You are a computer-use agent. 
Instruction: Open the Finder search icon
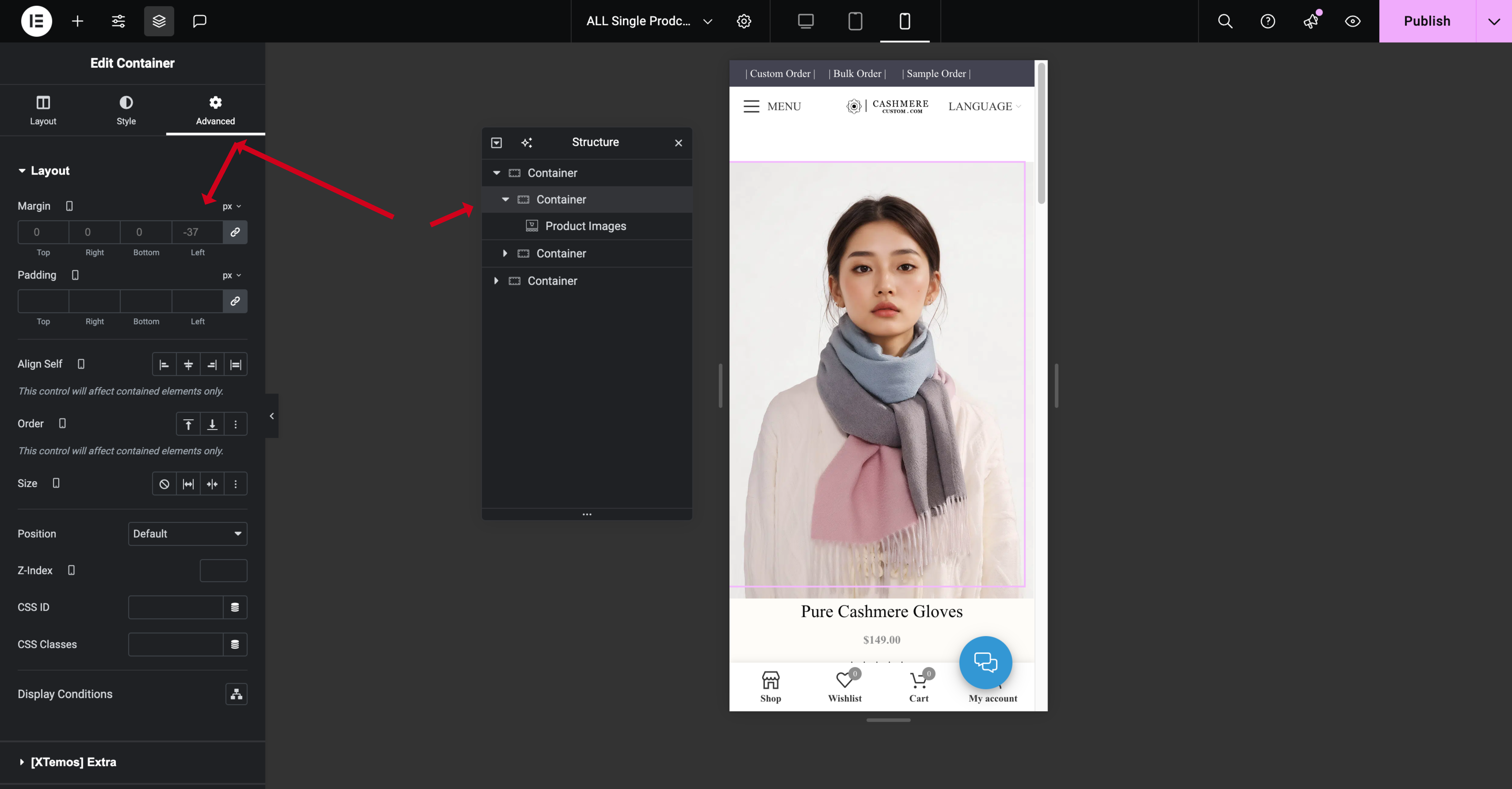[x=1225, y=21]
